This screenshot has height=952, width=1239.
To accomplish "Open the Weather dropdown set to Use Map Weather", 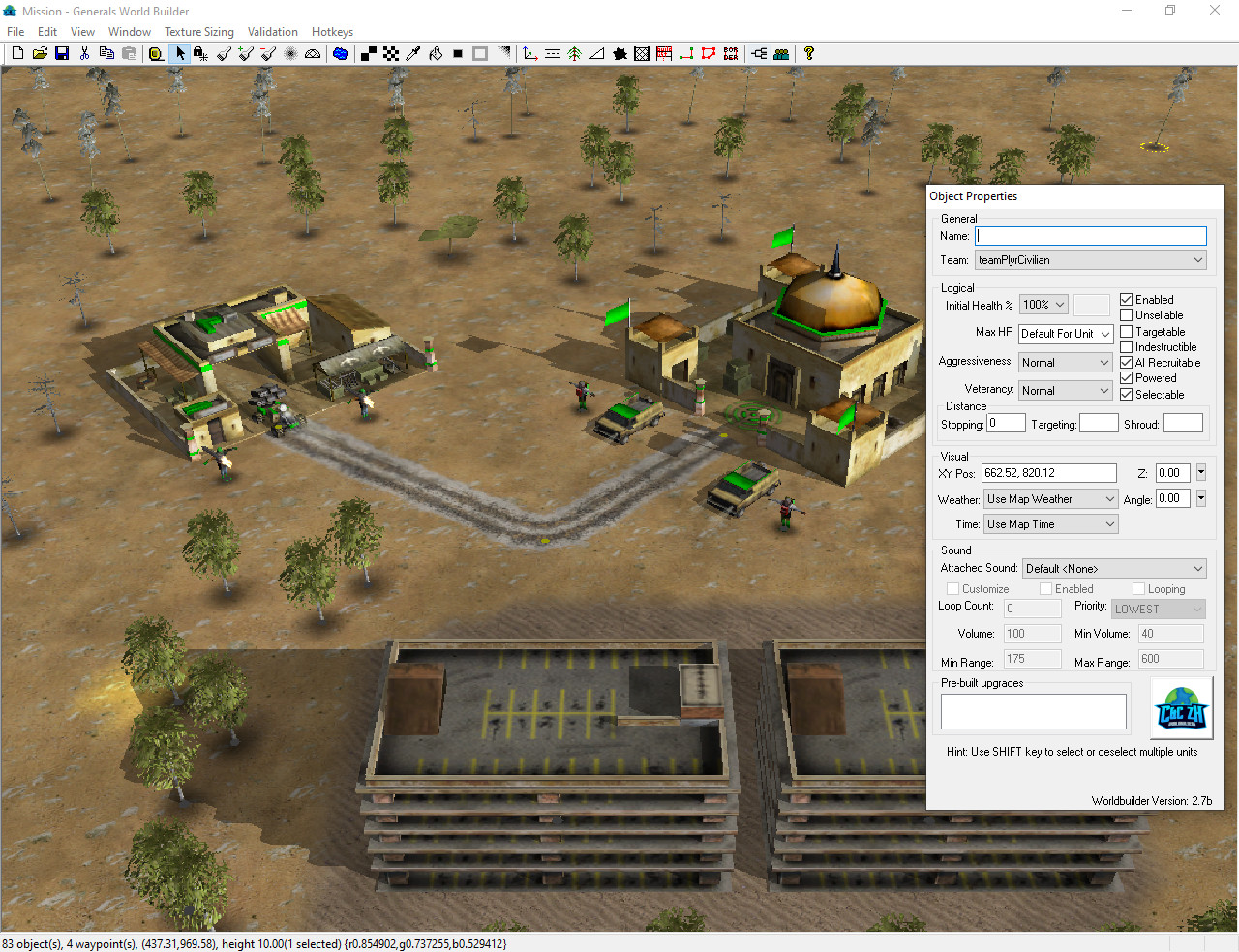I will click(1051, 499).
